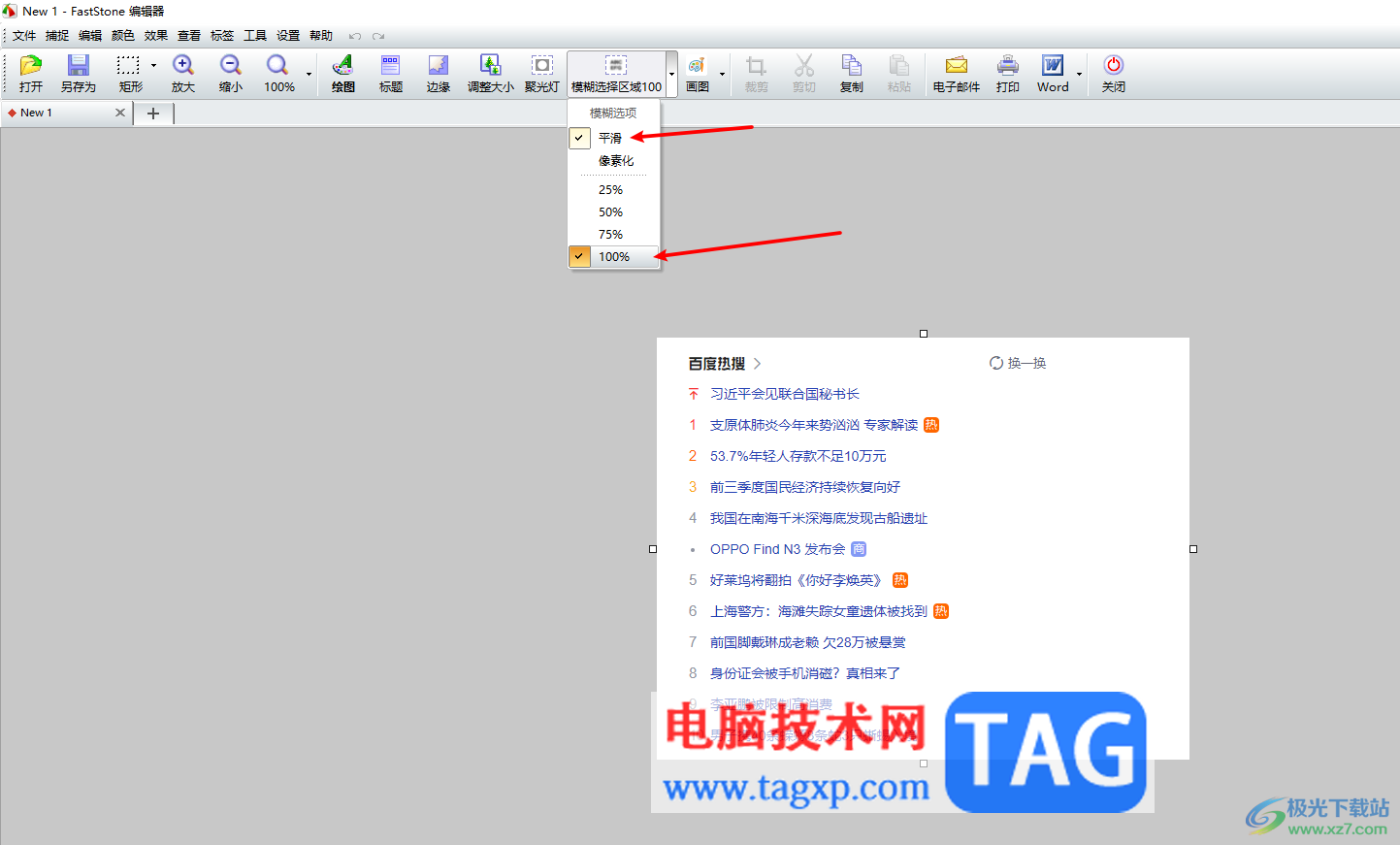The width and height of the screenshot is (1400, 845).
Task: Expand the Word dropdown arrow
Action: [1079, 74]
